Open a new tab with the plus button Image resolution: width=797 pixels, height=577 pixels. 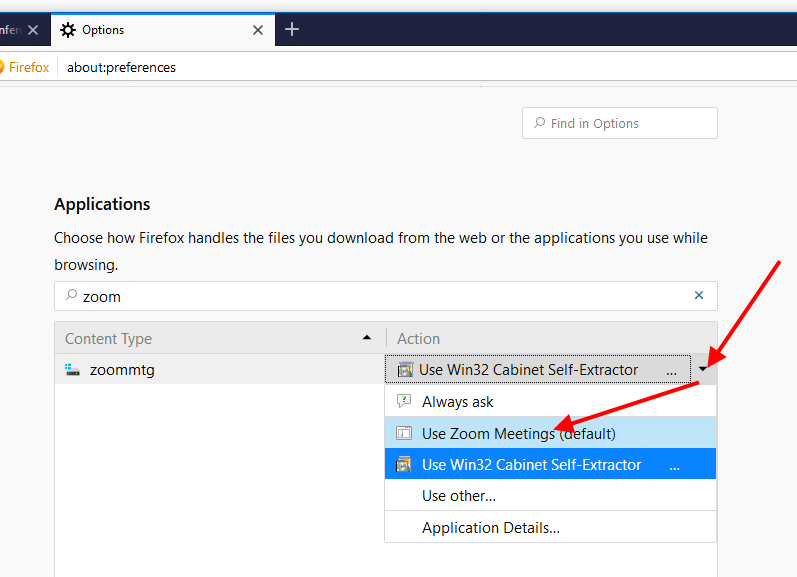coord(292,30)
